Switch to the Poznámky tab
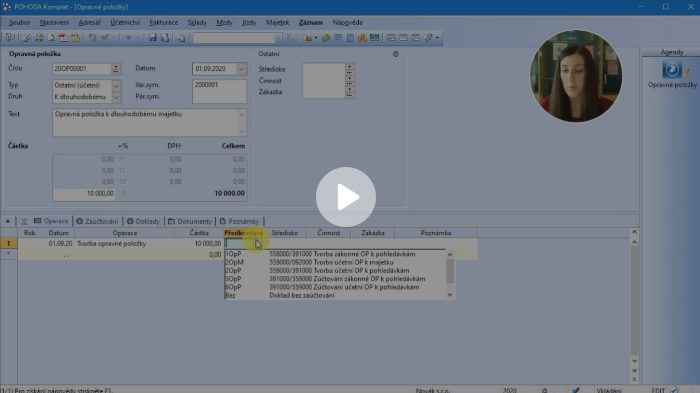 239,221
